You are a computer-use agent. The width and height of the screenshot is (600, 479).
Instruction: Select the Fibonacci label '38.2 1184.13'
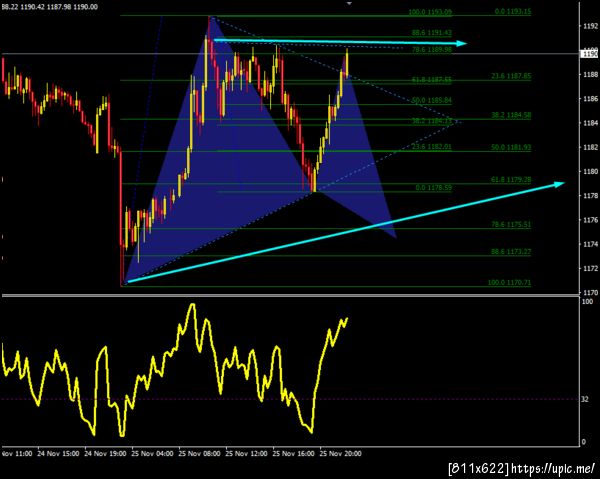click(x=432, y=121)
